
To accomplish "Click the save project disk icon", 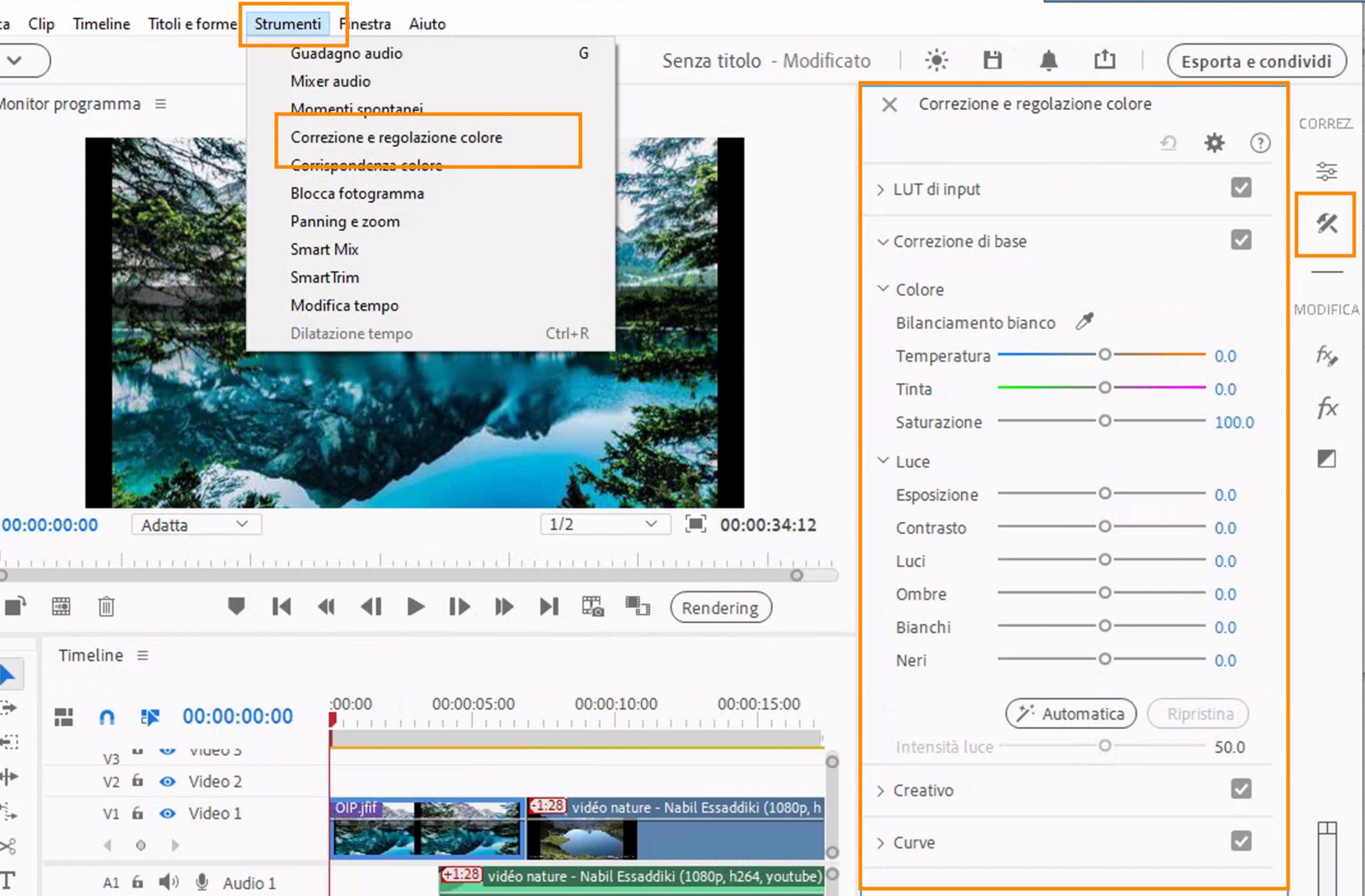I will click(x=992, y=60).
